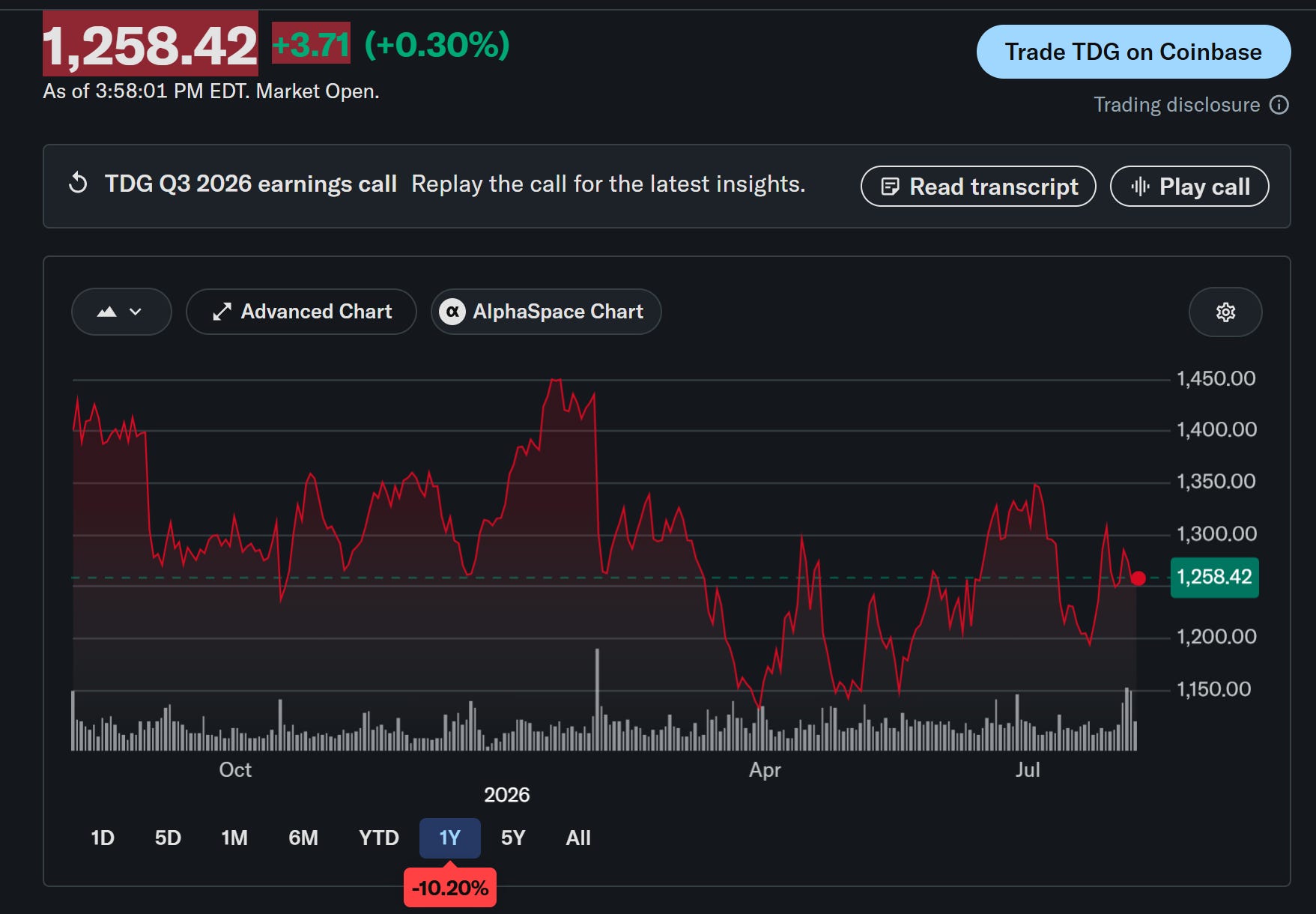
Task: Click the Jul date axis label
Action: pyautogui.click(x=1028, y=770)
